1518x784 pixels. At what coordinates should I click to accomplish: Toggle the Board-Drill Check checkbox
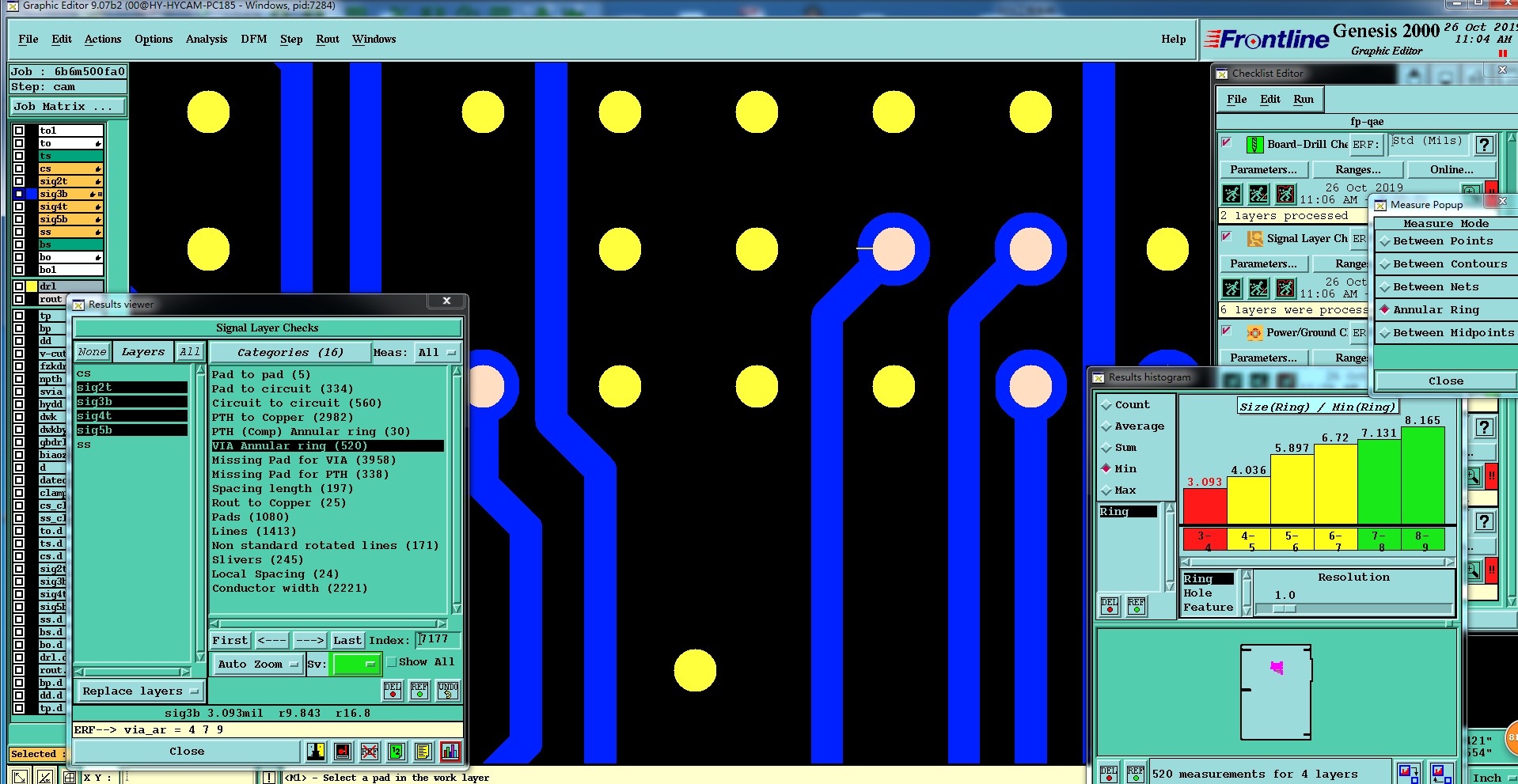click(x=1227, y=142)
